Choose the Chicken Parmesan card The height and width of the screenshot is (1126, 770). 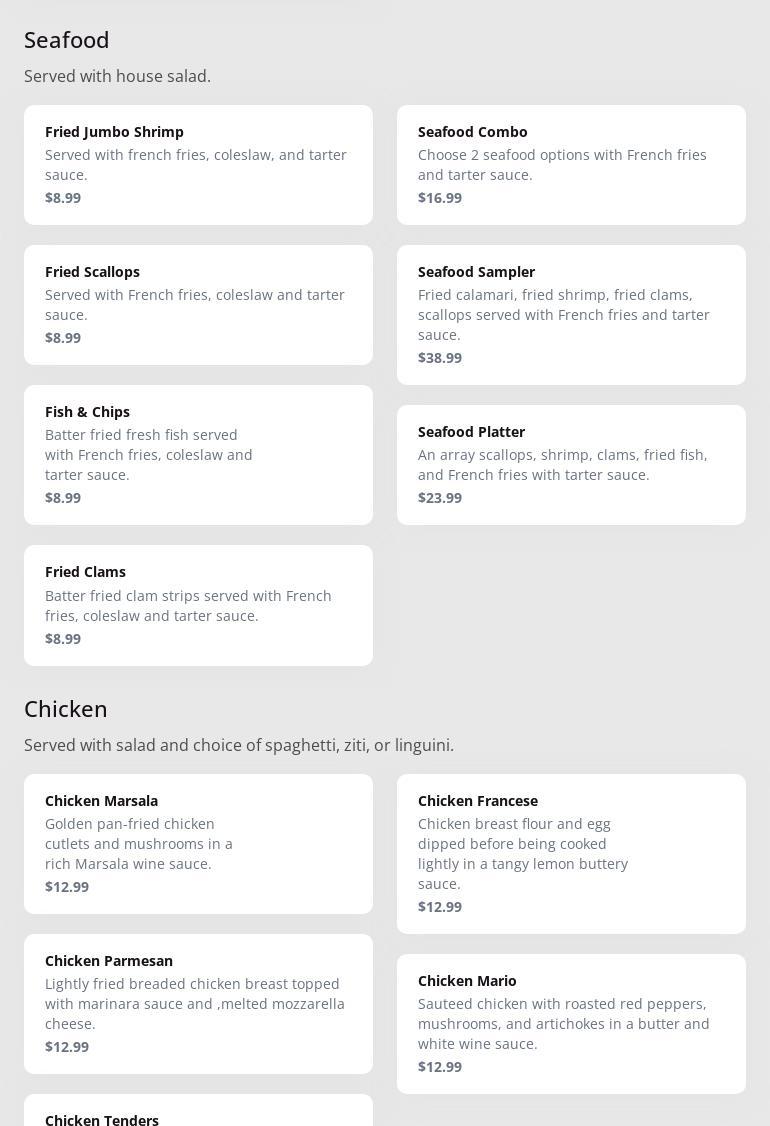(198, 1003)
